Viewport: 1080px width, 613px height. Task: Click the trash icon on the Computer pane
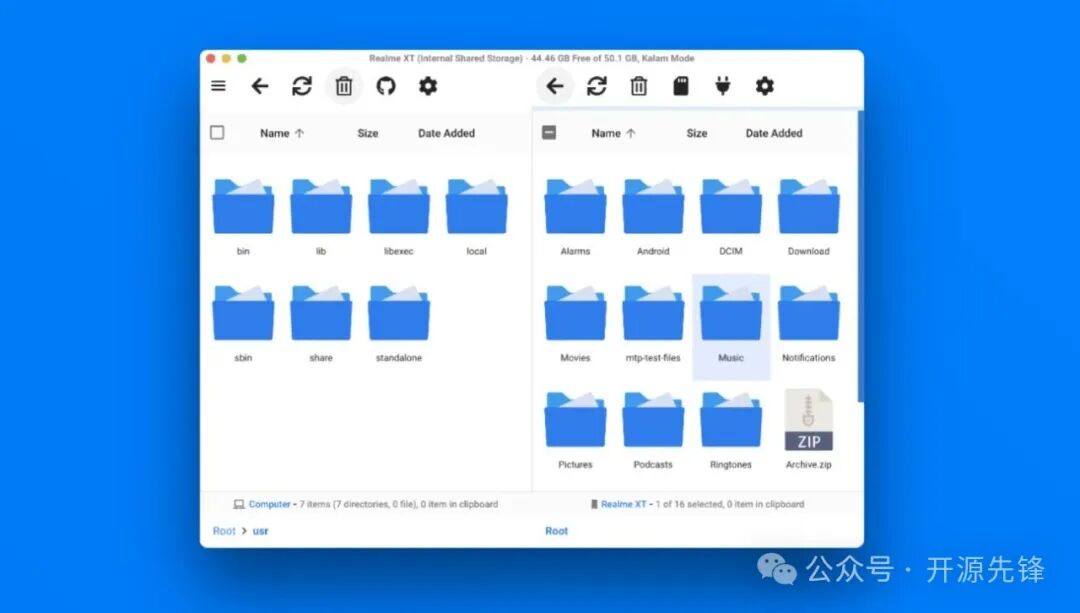click(x=344, y=86)
